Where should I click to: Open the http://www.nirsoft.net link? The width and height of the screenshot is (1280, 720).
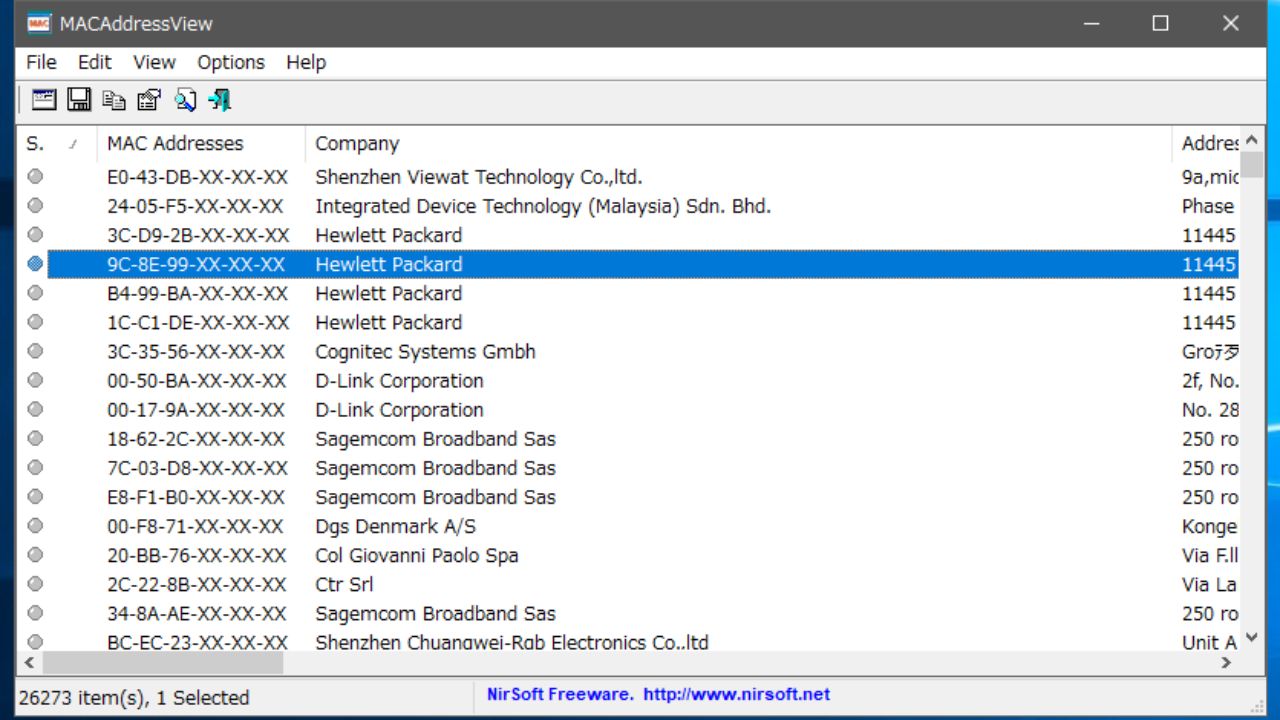(x=737, y=693)
